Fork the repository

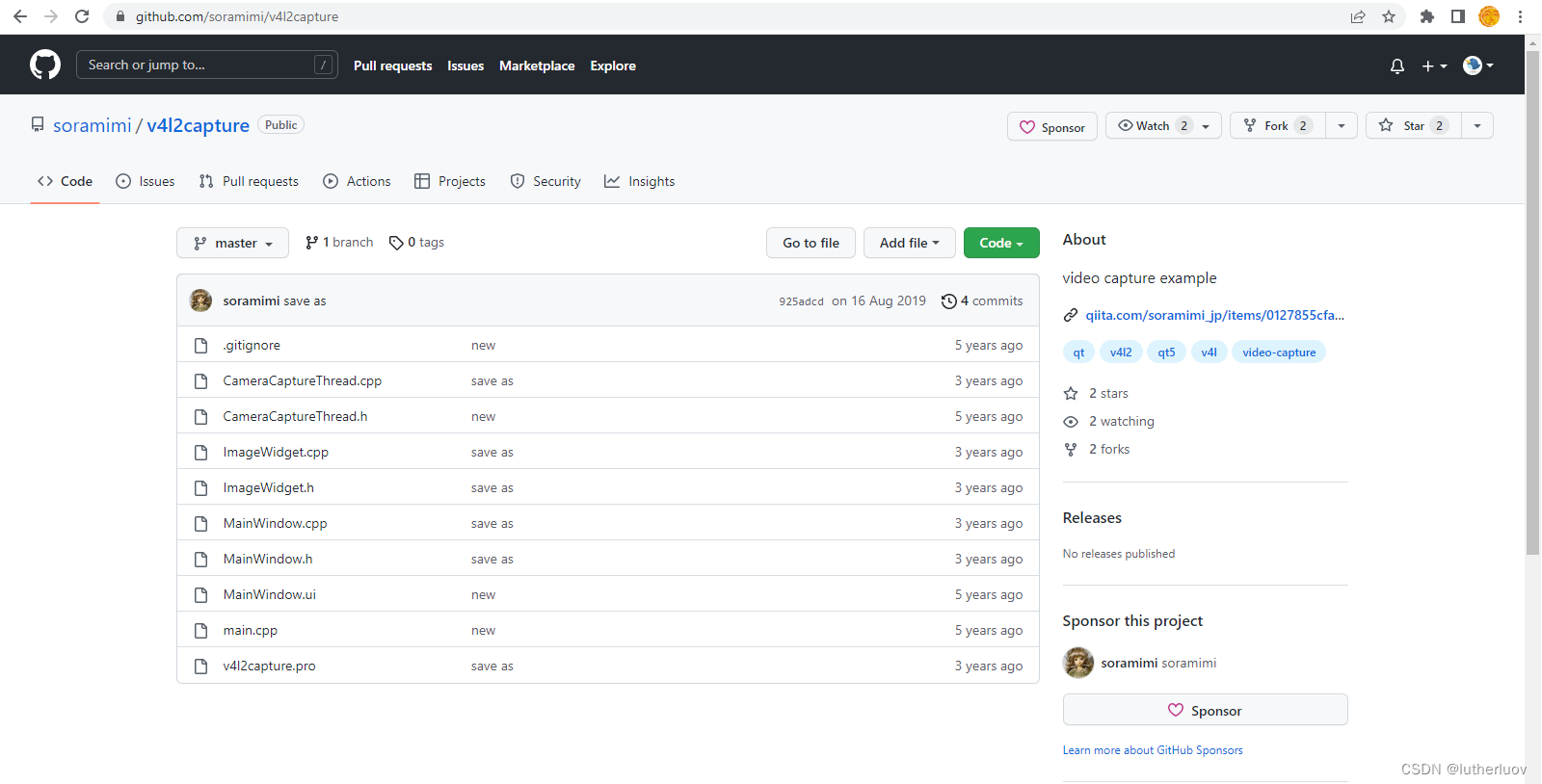[x=1277, y=125]
